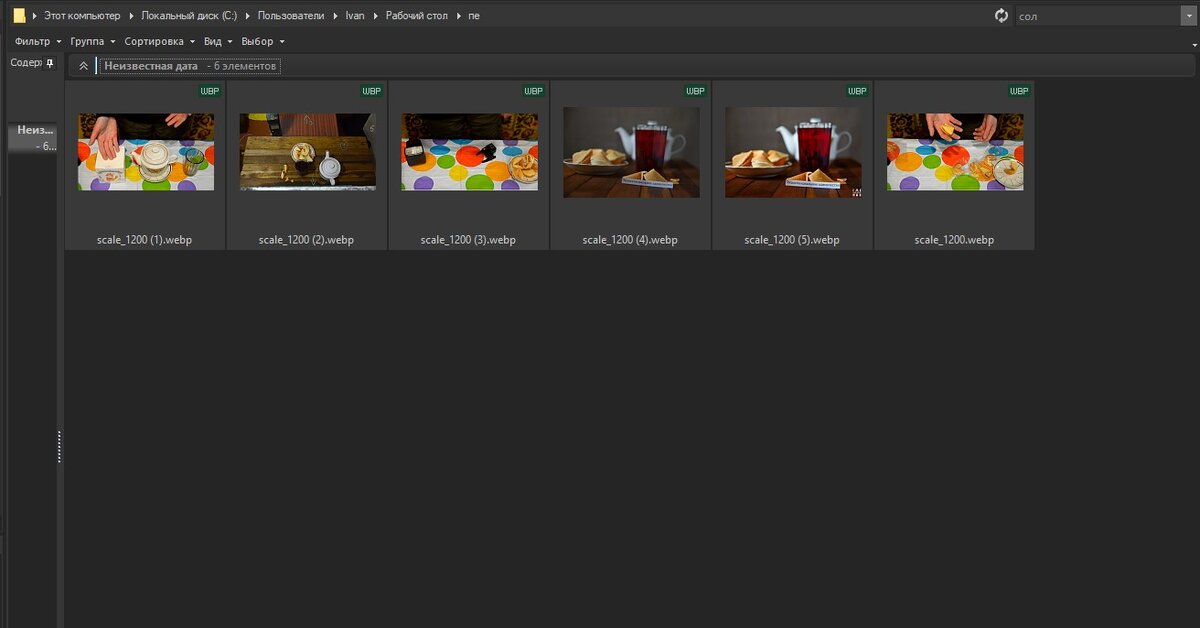The image size is (1200, 628).
Task: Click the file name scale_1200 (4).webp
Action: click(x=631, y=240)
